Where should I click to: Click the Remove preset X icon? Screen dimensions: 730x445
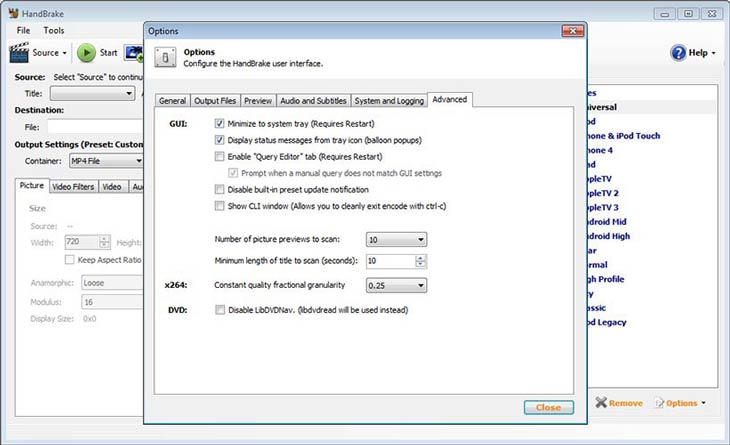[x=601, y=402]
